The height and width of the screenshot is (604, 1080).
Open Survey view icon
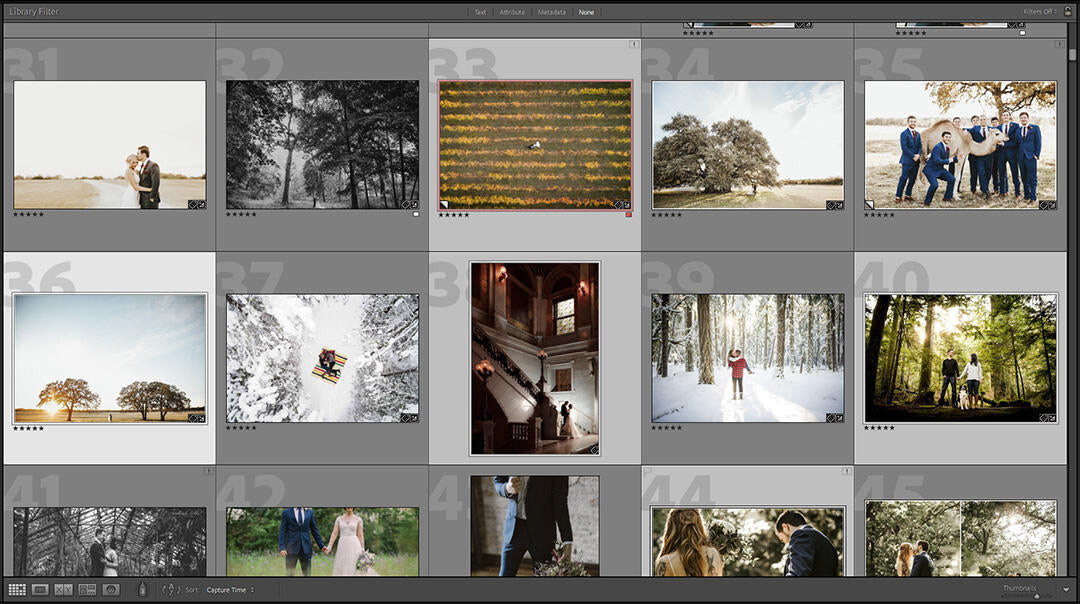87,590
